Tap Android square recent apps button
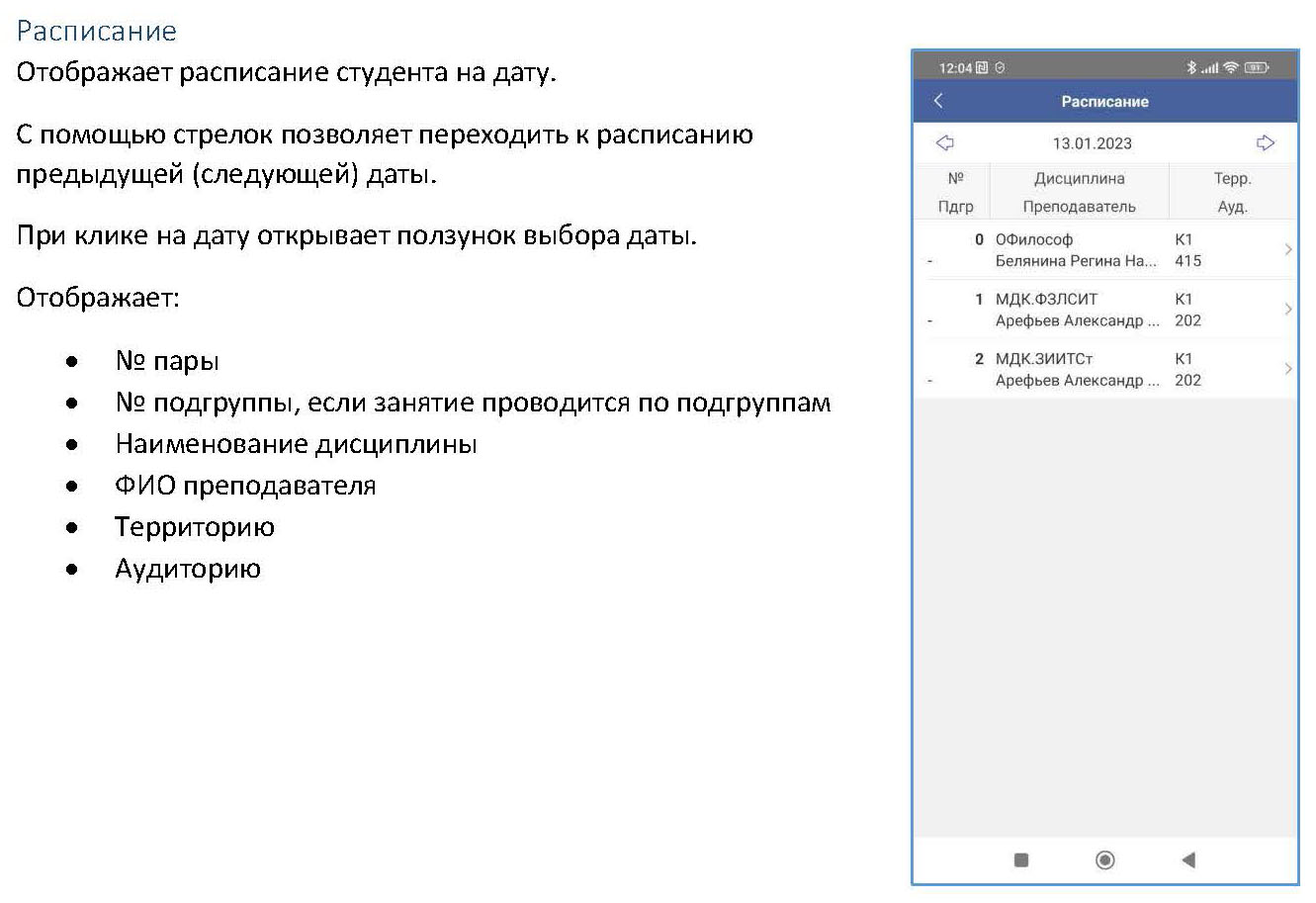The width and height of the screenshot is (1316, 903). [x=1021, y=859]
